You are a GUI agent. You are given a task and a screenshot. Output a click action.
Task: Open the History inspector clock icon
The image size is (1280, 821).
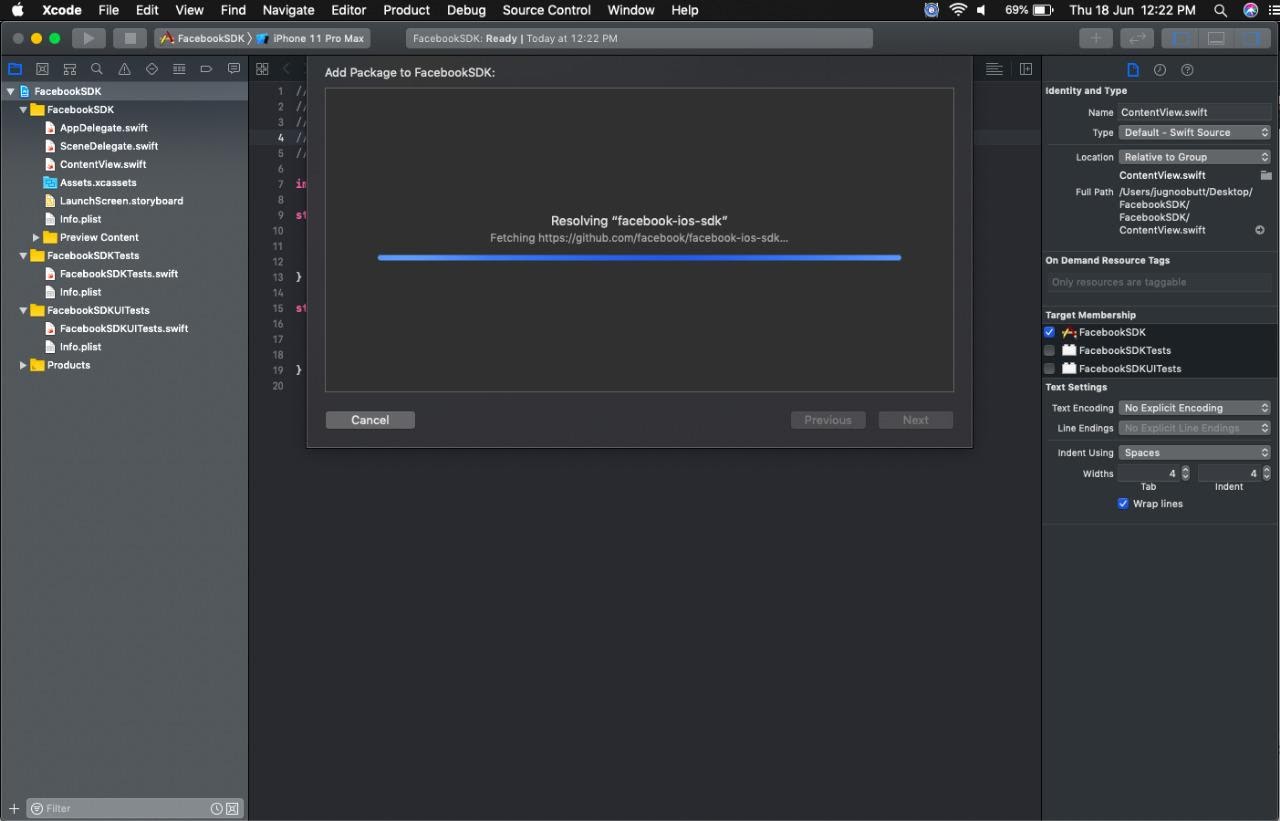point(1159,69)
